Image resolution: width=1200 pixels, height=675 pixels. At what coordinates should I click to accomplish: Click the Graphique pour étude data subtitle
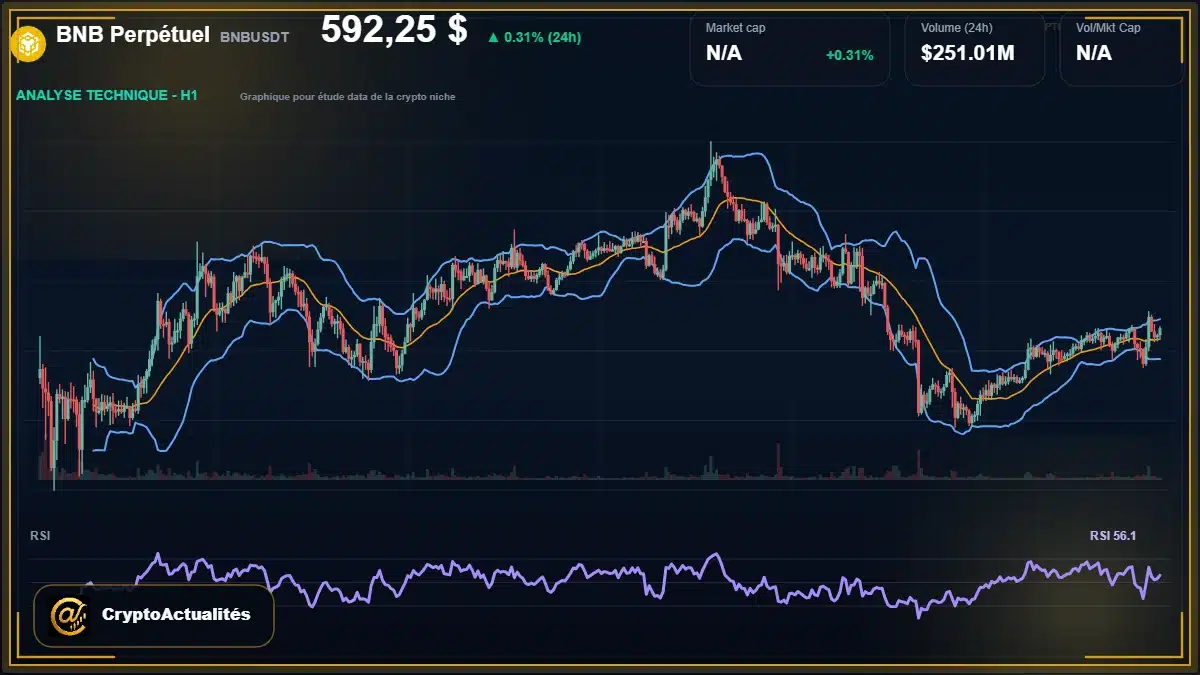point(347,97)
